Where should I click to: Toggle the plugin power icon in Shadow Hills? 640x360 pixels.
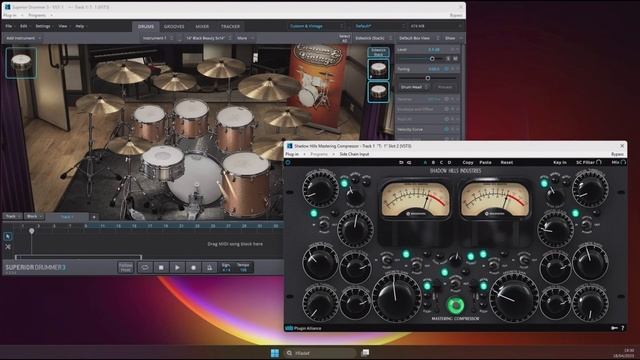pos(288,162)
